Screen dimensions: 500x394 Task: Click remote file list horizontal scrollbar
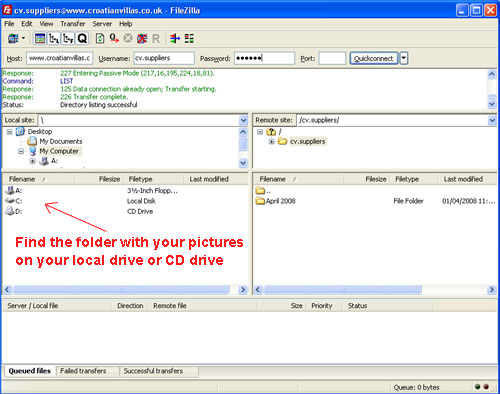pos(343,290)
